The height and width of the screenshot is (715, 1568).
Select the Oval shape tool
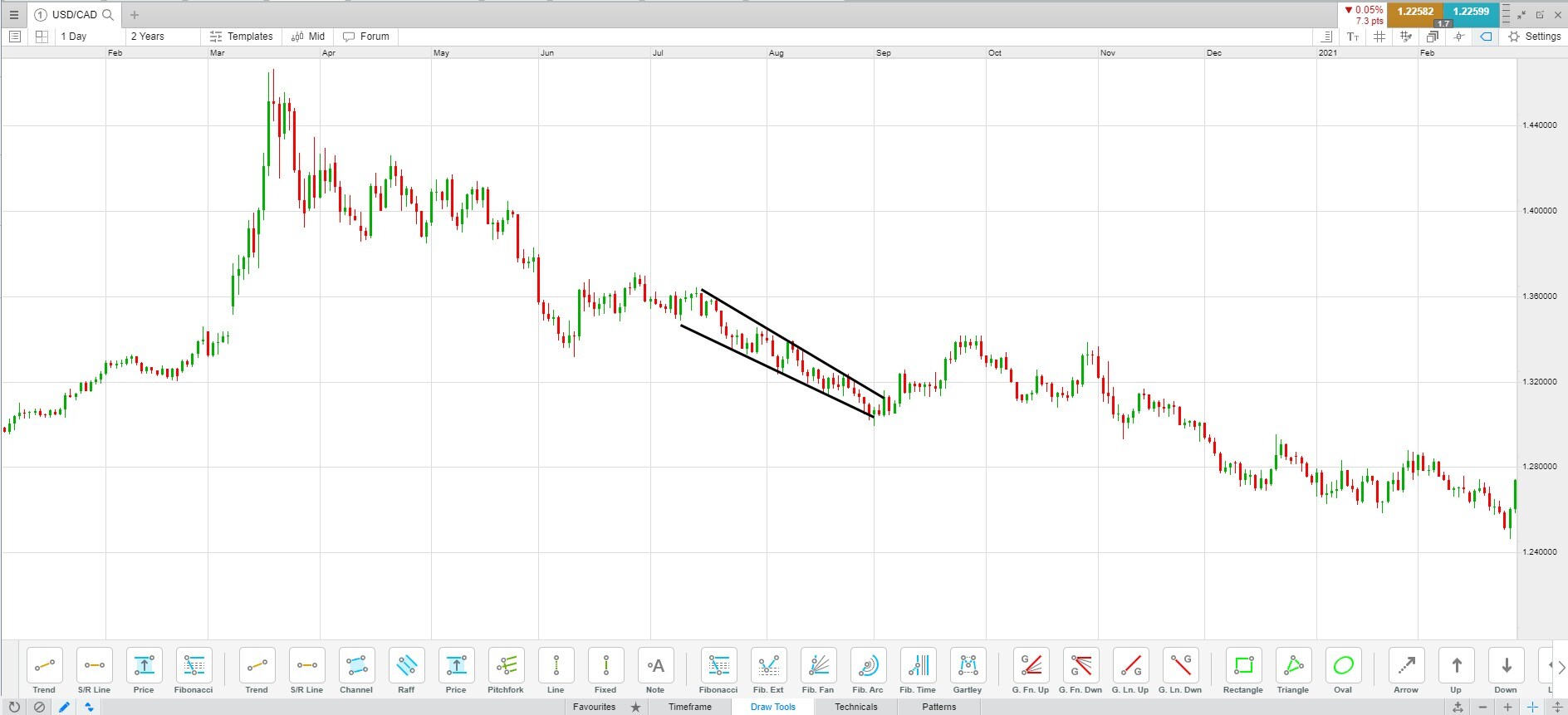(x=1343, y=671)
